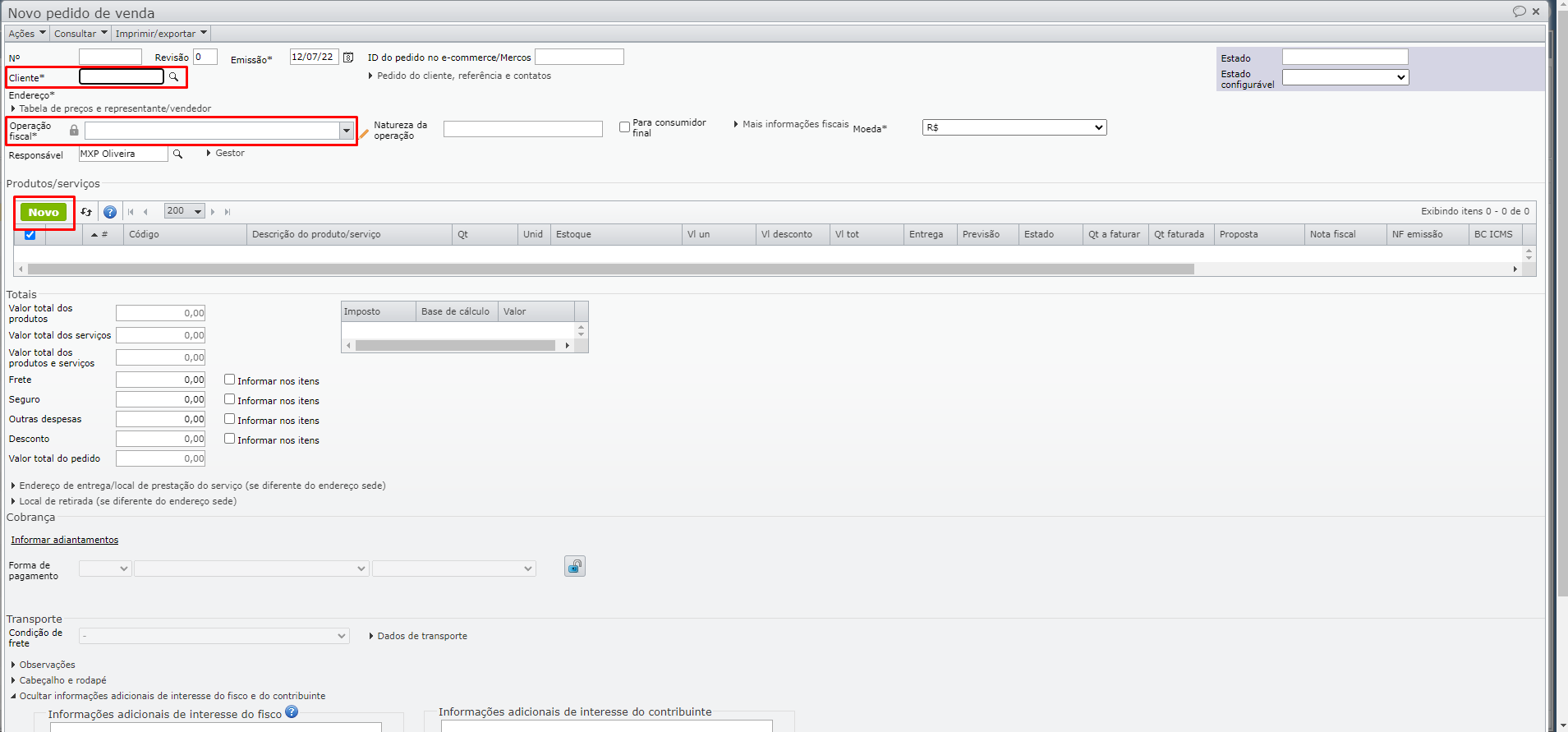The image size is (1568, 732).
Task: Open the Ações menu
Action: [27, 34]
